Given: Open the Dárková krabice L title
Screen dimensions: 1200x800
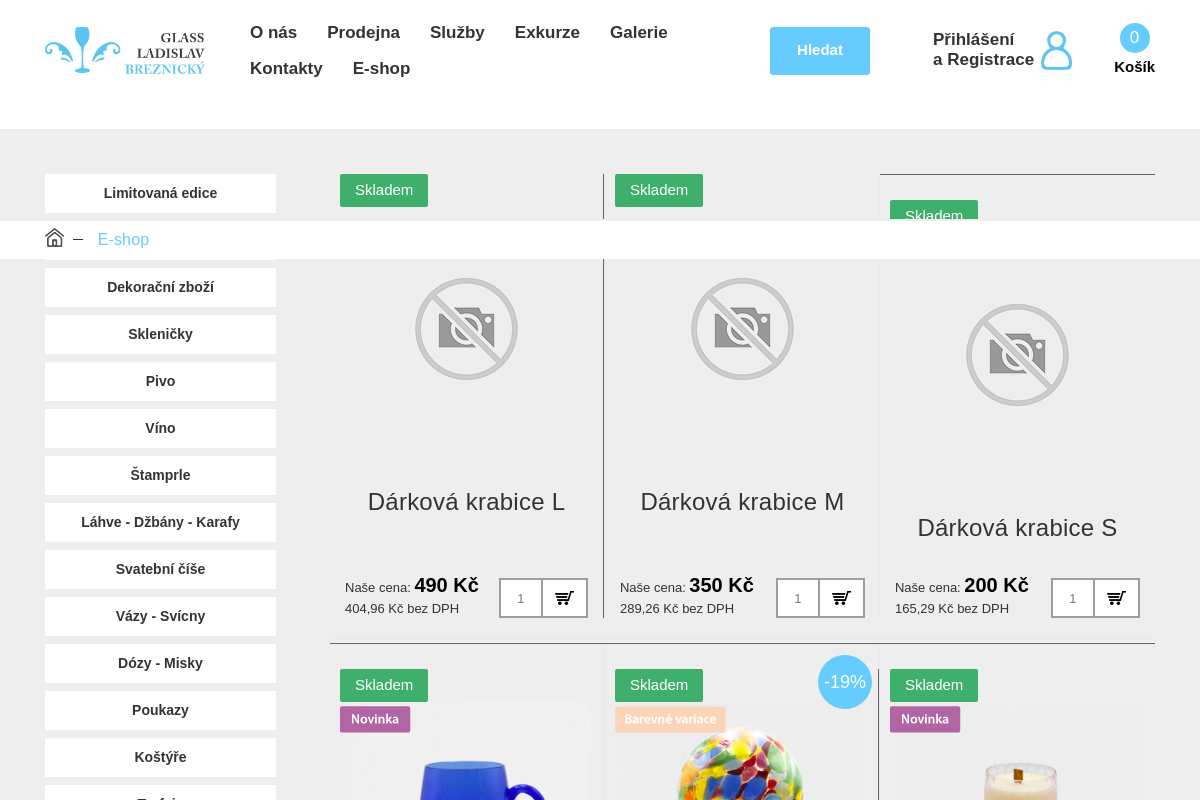Looking at the screenshot, I should click(x=466, y=502).
